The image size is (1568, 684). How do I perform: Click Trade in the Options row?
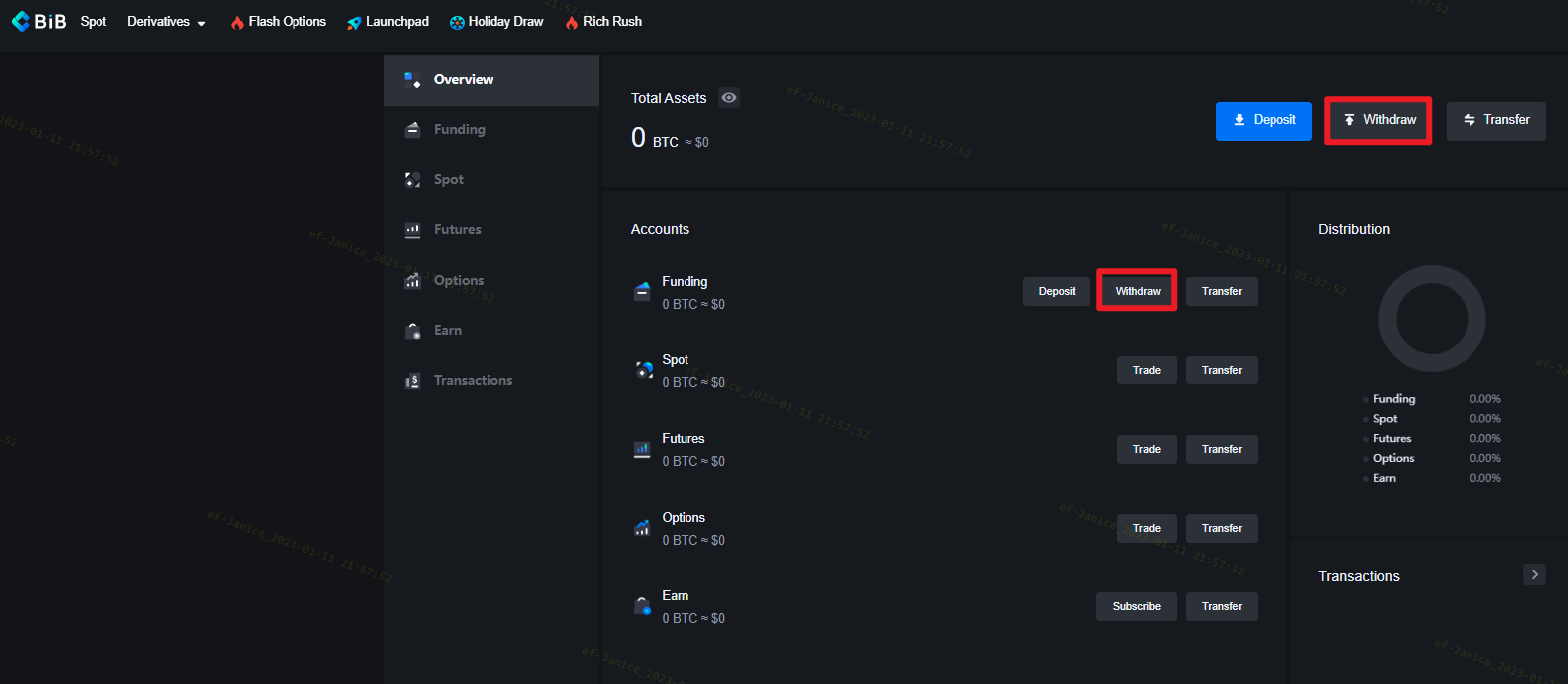coord(1147,528)
